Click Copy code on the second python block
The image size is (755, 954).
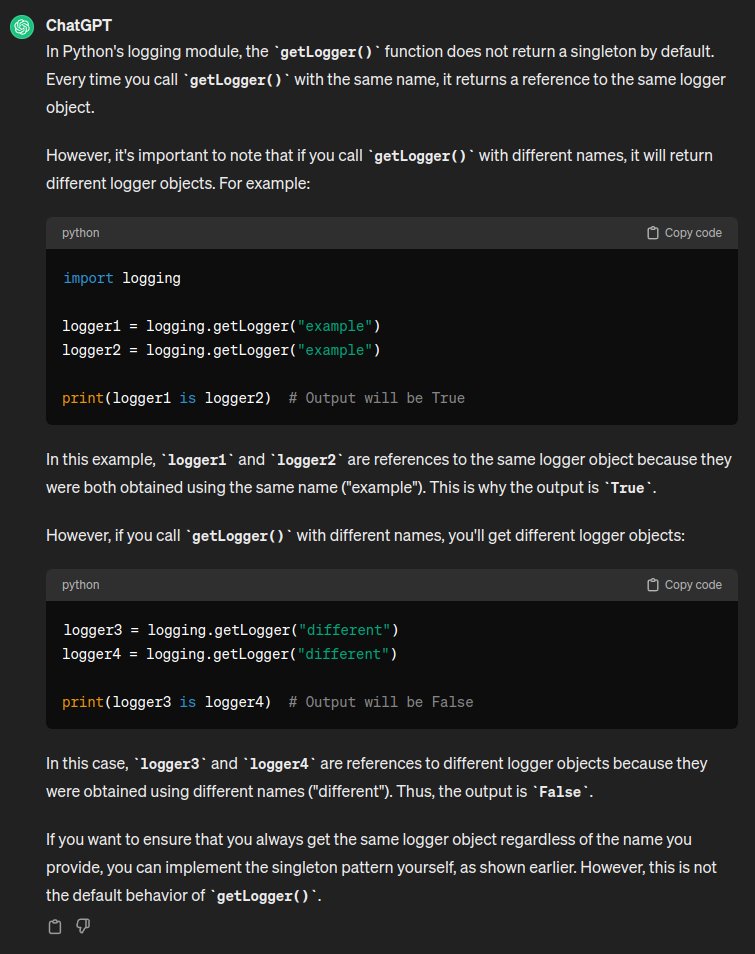pos(684,585)
